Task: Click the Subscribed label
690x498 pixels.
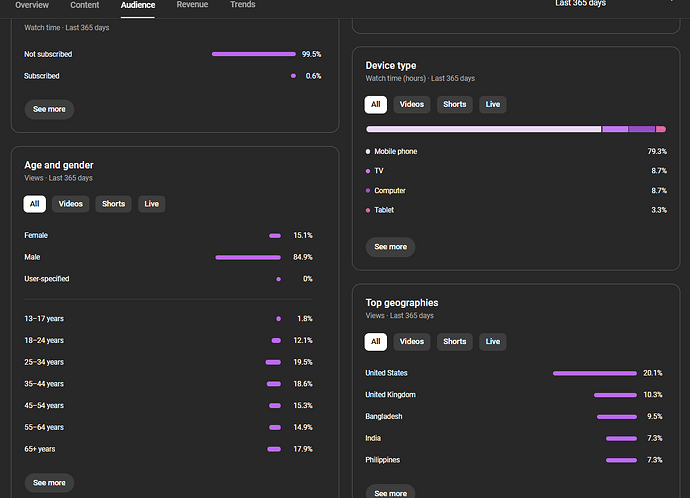Action: [41, 76]
